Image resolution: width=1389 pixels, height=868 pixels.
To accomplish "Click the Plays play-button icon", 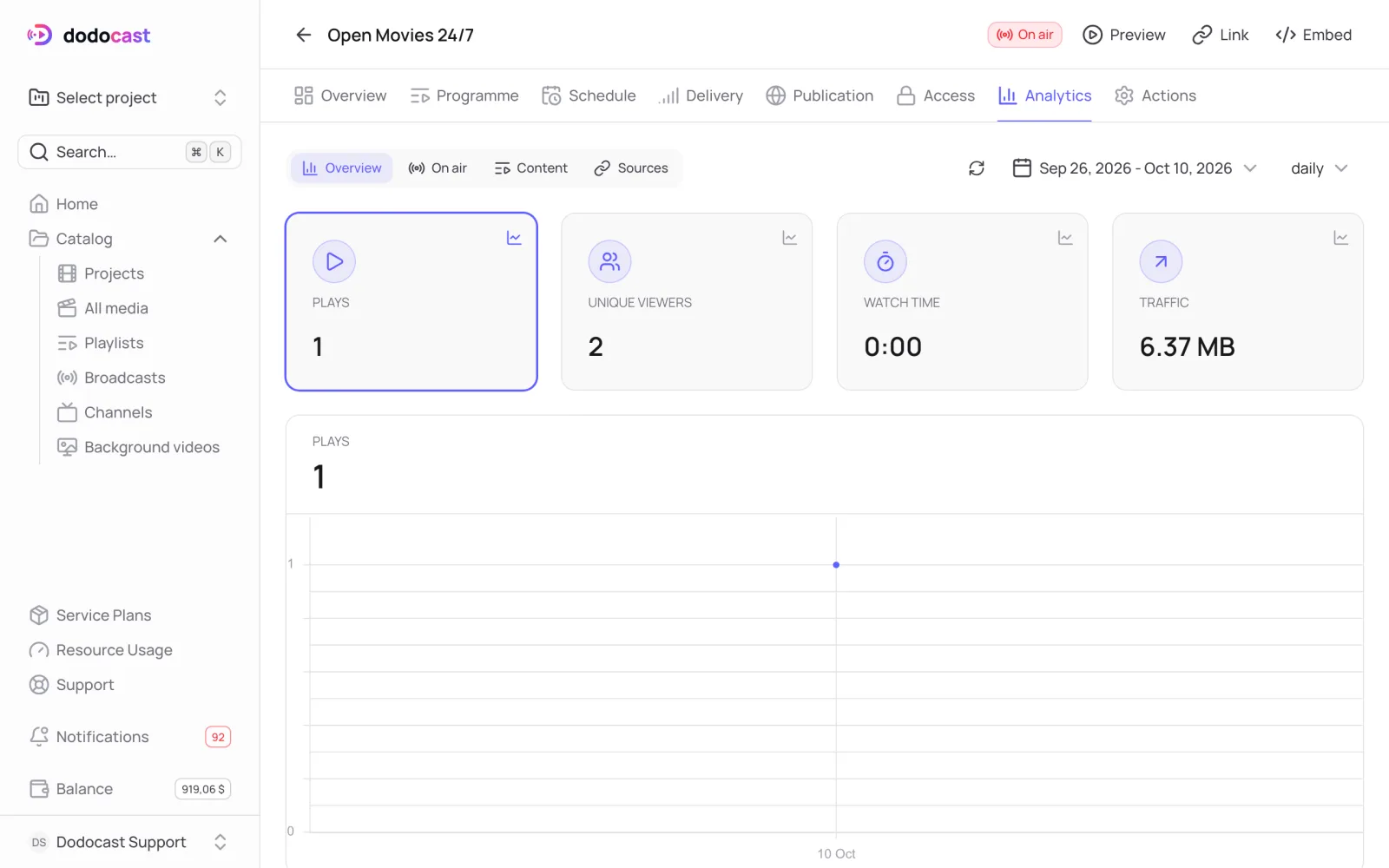I will [334, 261].
